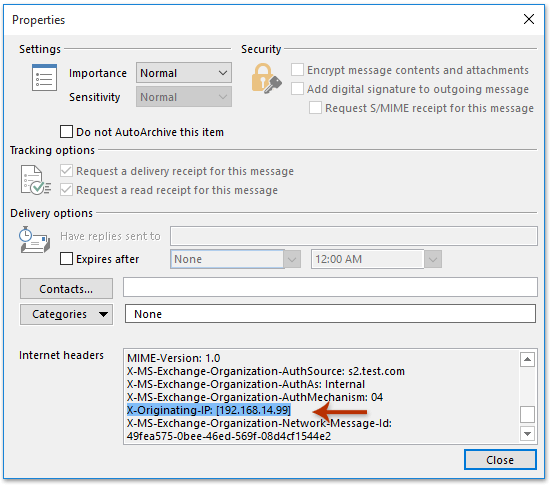This screenshot has height=487, width=554.
Task: Click the Internet headers scrollbar thumb
Action: 527,414
